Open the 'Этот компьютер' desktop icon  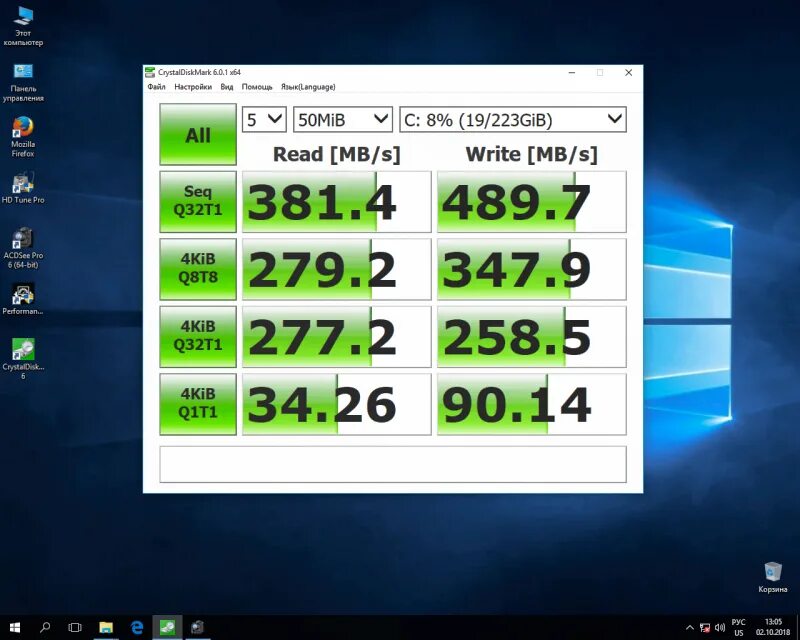pyautogui.click(x=23, y=27)
